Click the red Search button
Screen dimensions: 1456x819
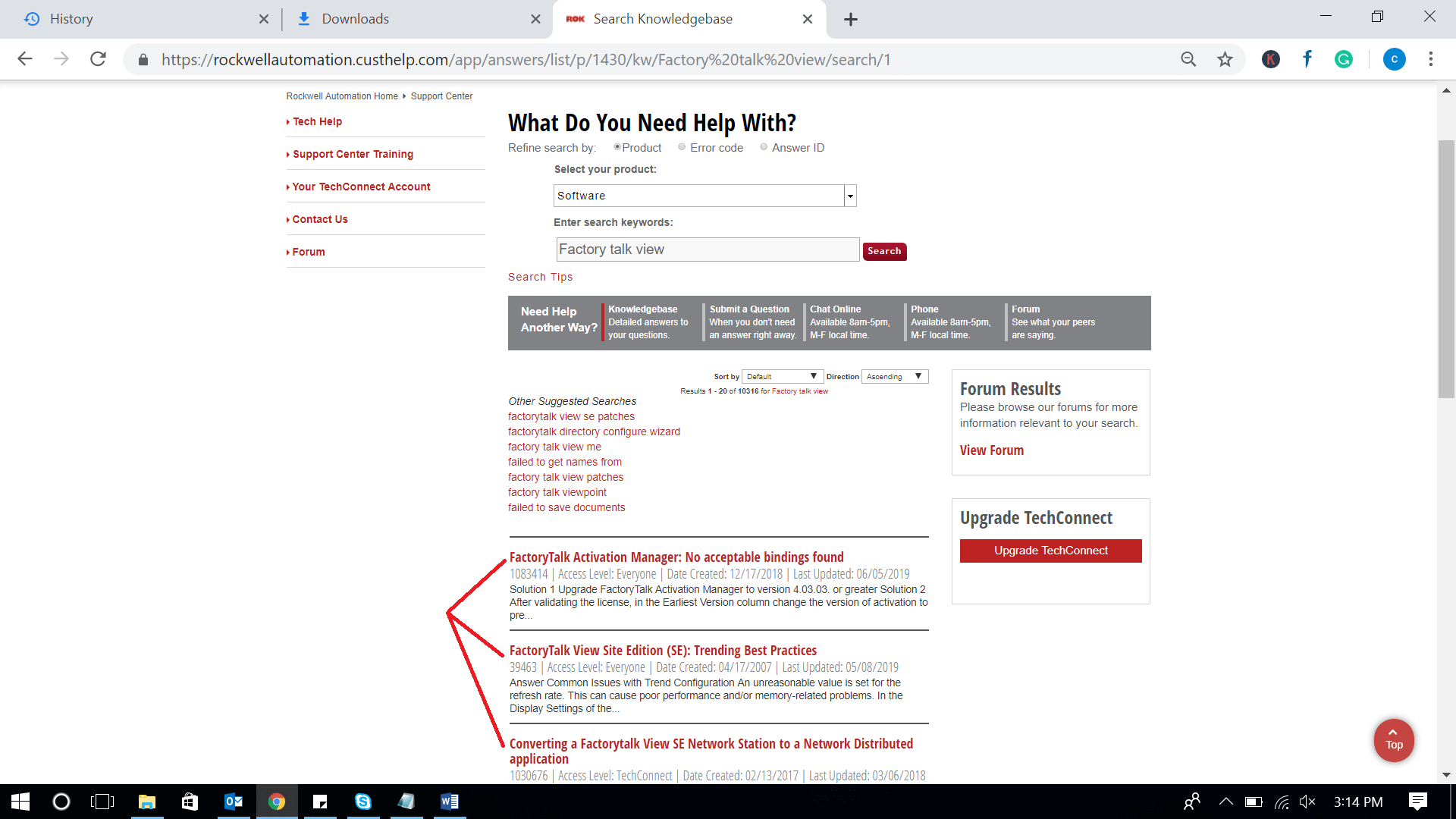pos(884,251)
